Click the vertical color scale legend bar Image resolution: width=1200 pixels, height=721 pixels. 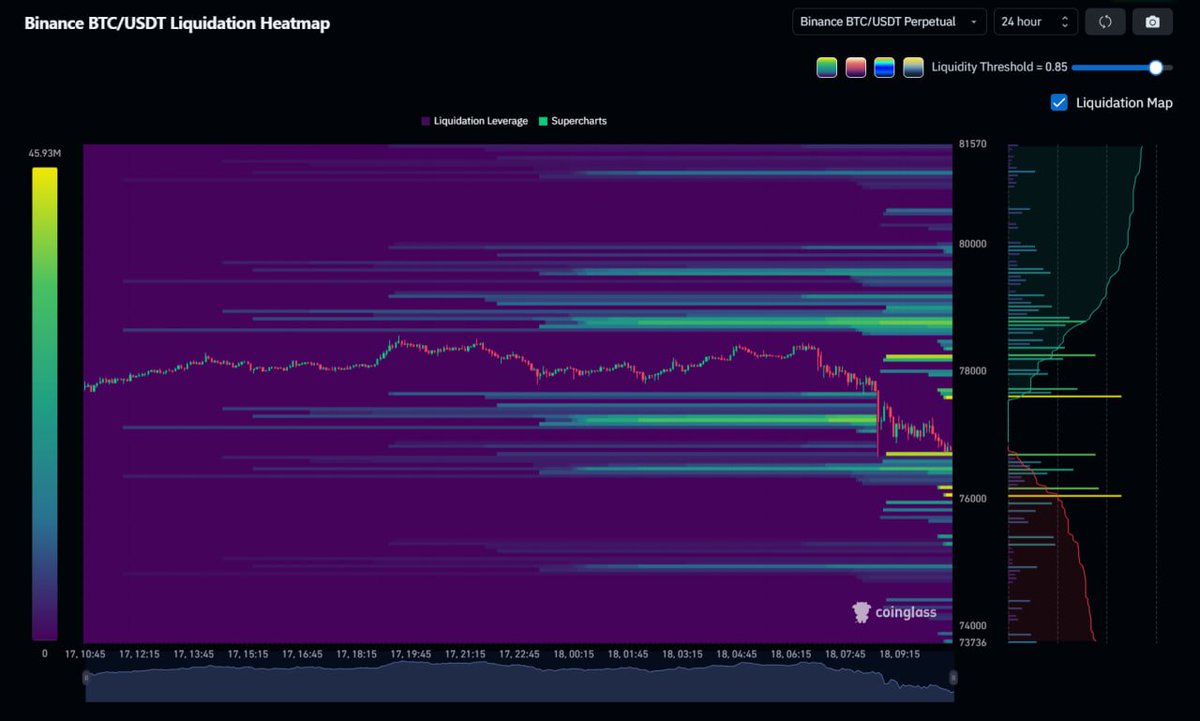[x=45, y=403]
